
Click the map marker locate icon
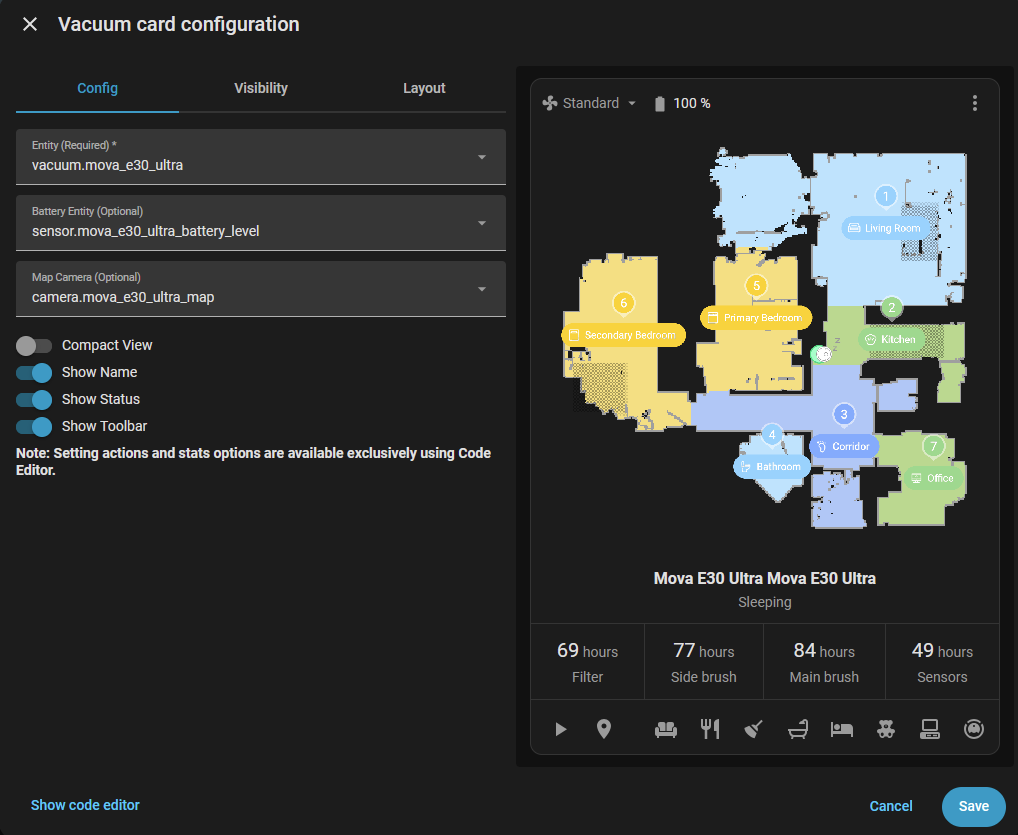click(604, 729)
